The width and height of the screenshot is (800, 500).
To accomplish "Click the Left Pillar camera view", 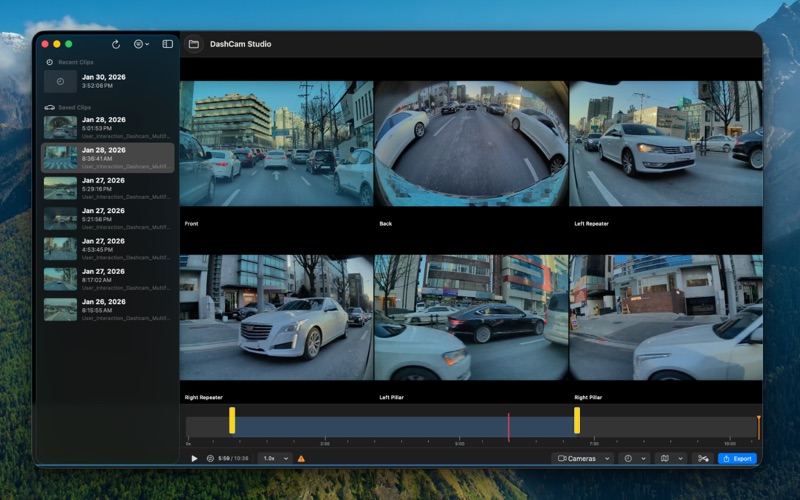I will 471,317.
